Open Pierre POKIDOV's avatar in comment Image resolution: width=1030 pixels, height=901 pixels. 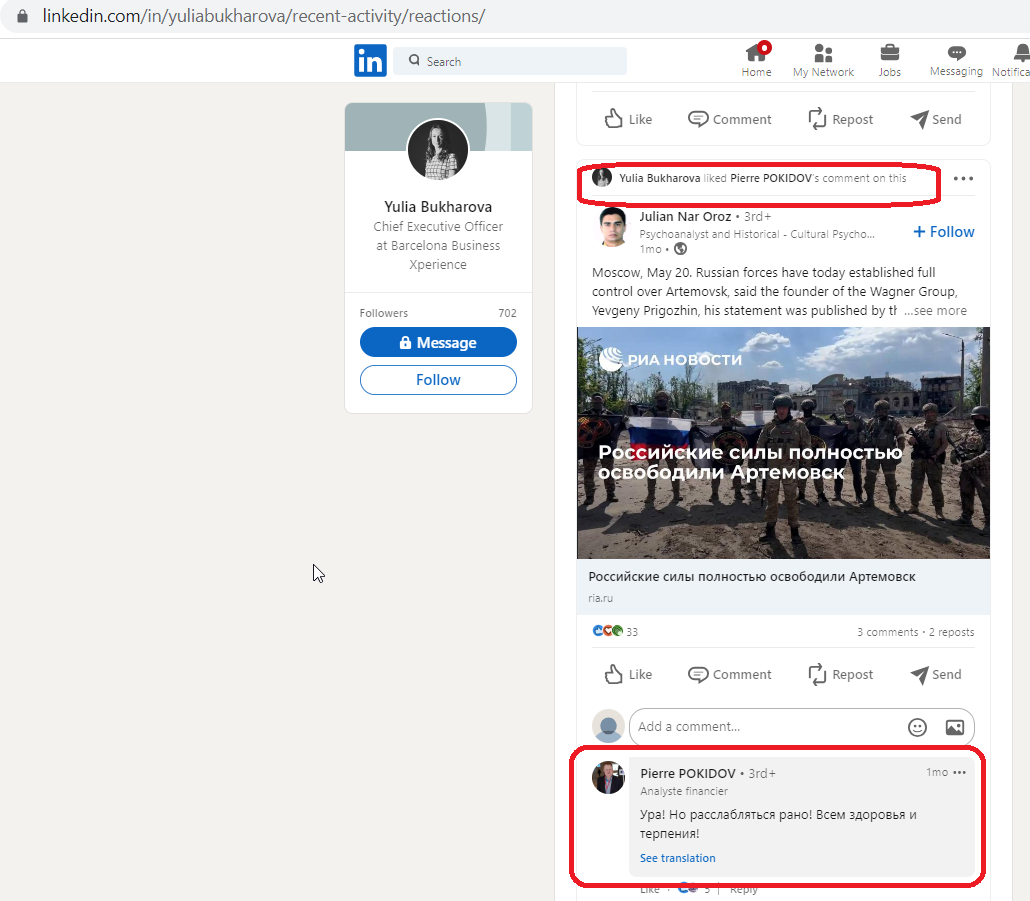point(608,778)
